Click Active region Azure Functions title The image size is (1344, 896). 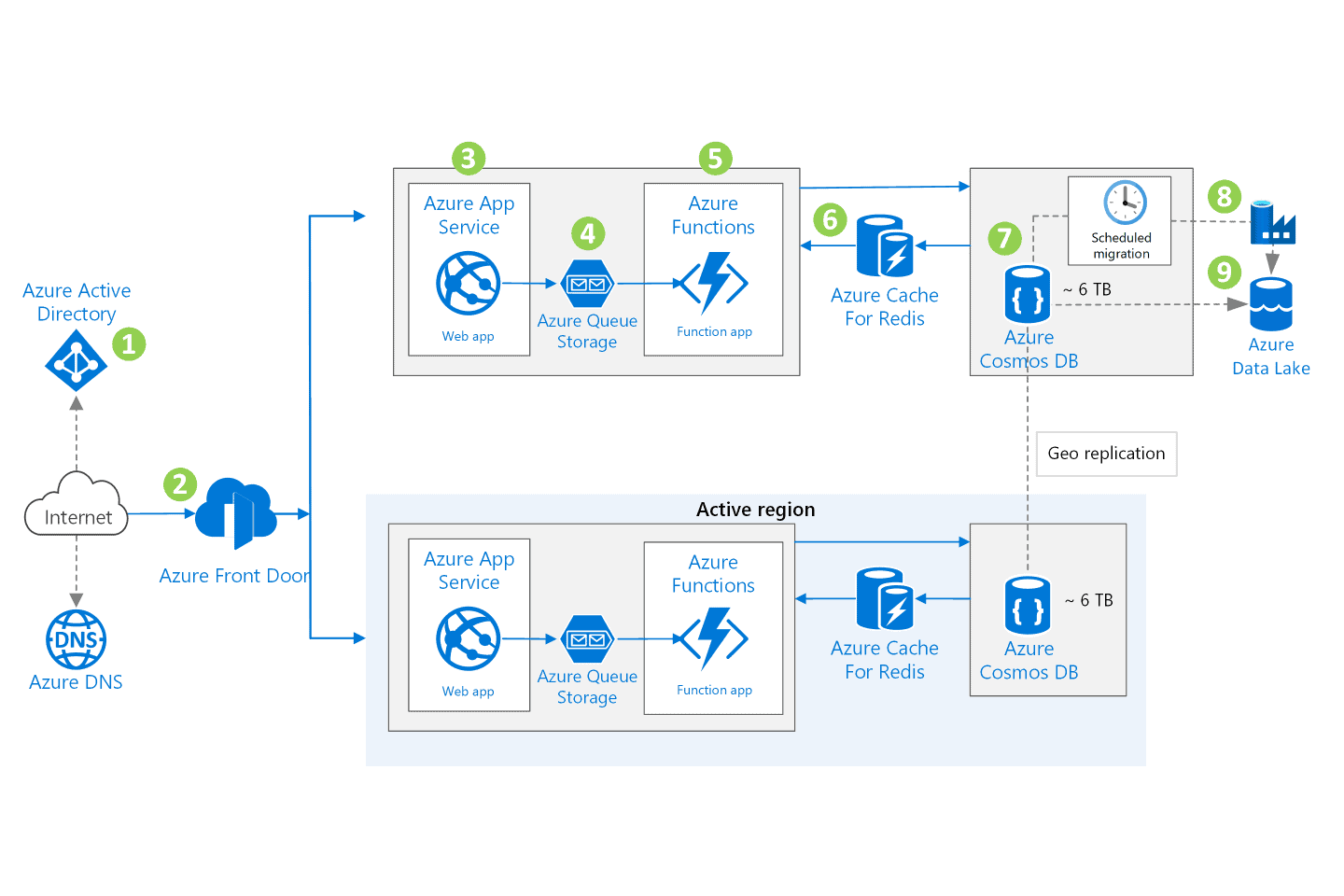713,574
